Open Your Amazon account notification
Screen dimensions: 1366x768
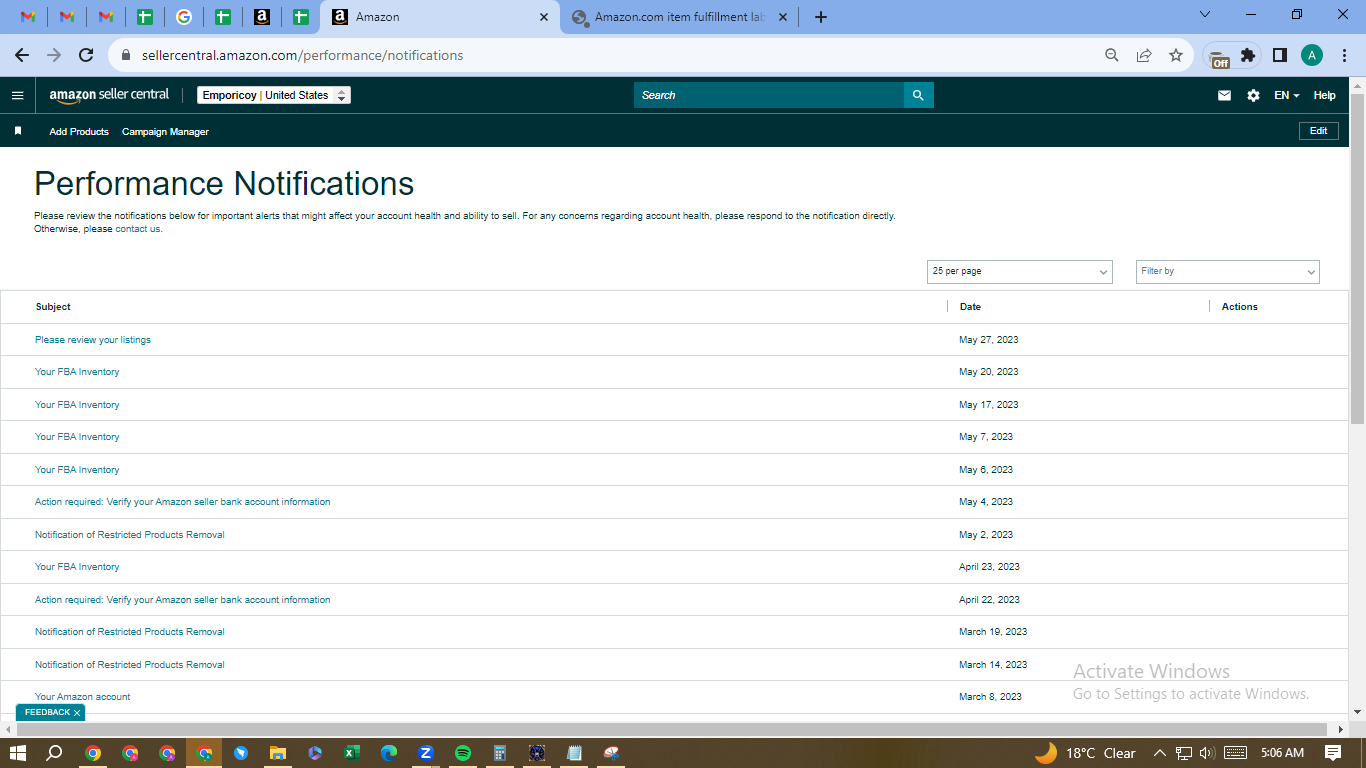(83, 697)
